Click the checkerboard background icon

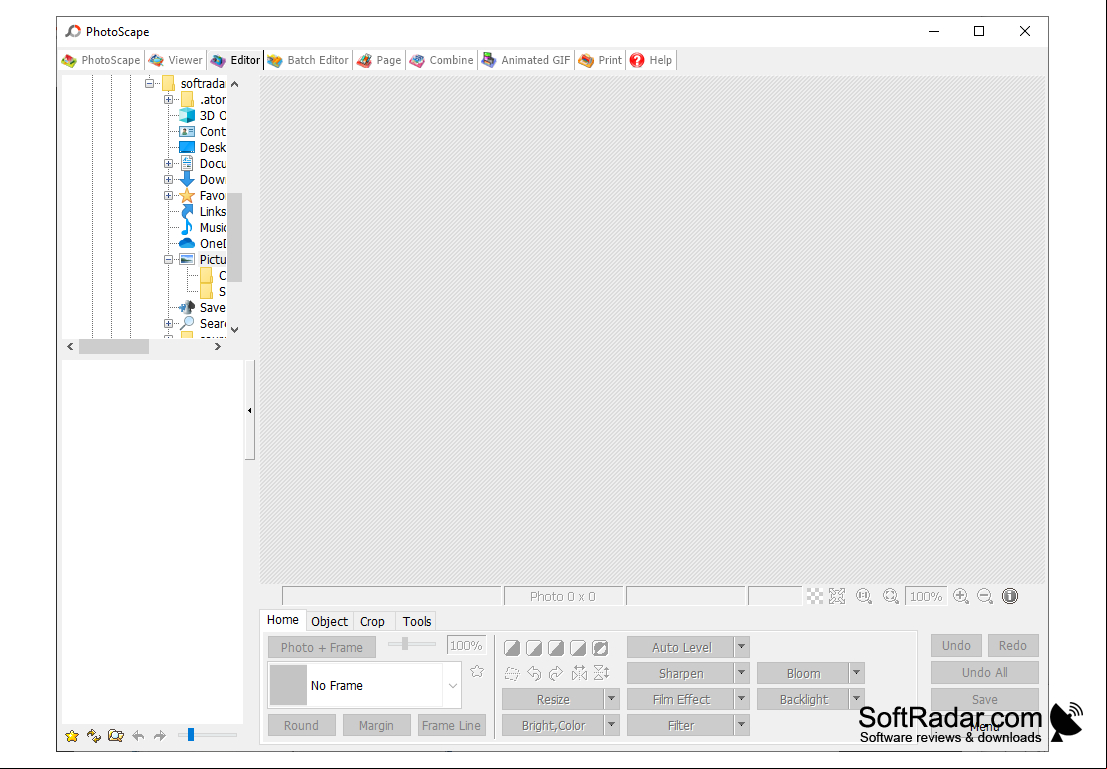[x=815, y=596]
